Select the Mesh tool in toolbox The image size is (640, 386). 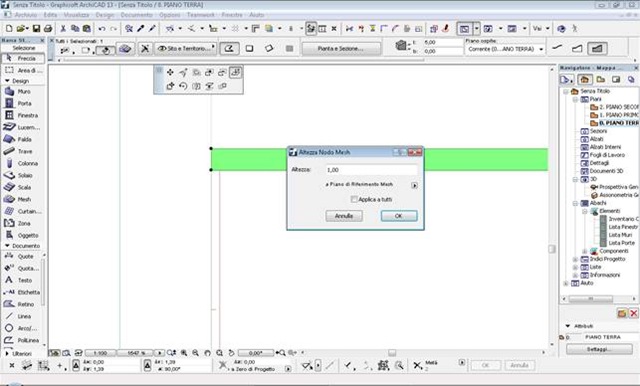click(x=22, y=199)
